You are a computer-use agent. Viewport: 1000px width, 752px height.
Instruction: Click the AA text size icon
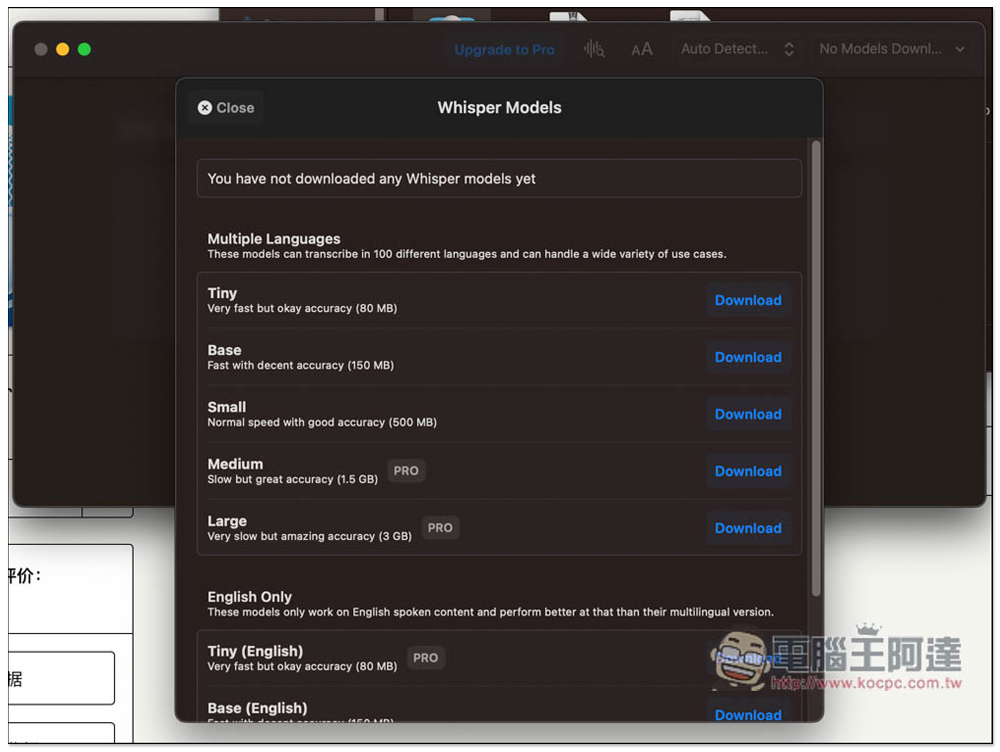click(x=642, y=49)
